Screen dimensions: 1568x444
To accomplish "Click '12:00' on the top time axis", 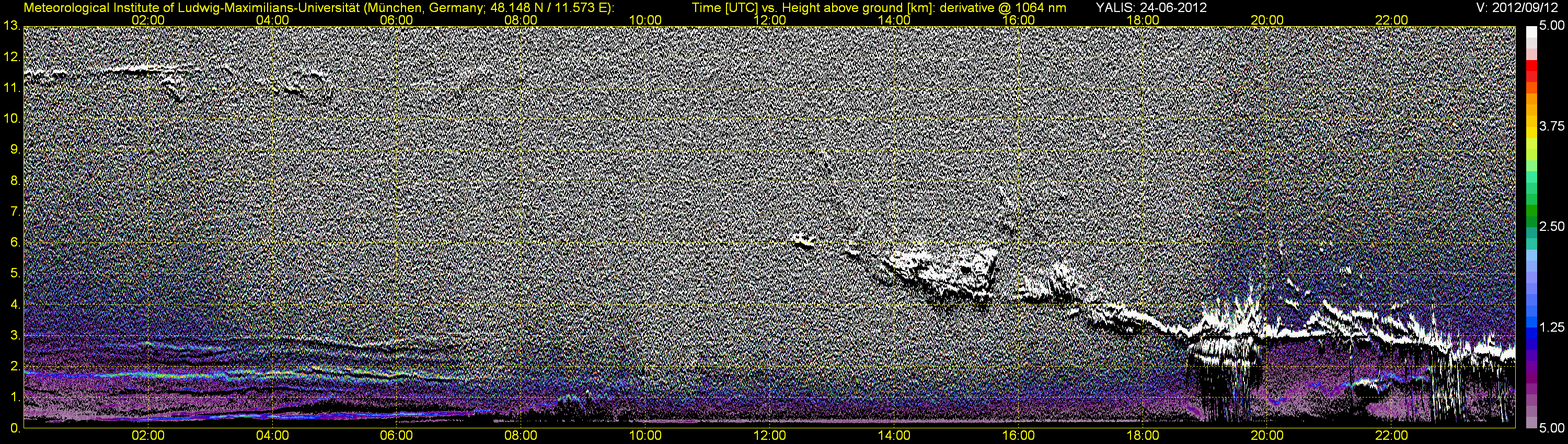I will [x=769, y=20].
